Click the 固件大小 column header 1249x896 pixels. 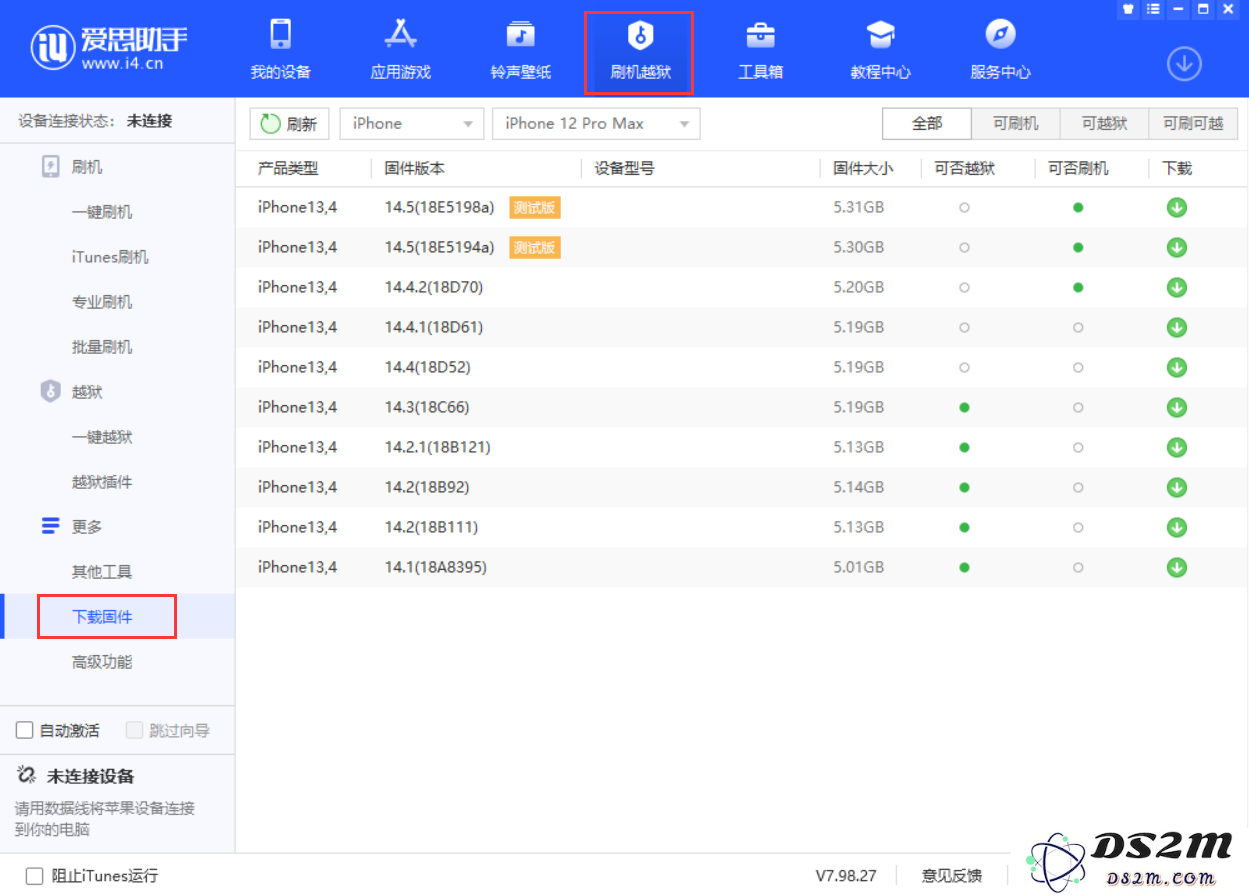864,168
